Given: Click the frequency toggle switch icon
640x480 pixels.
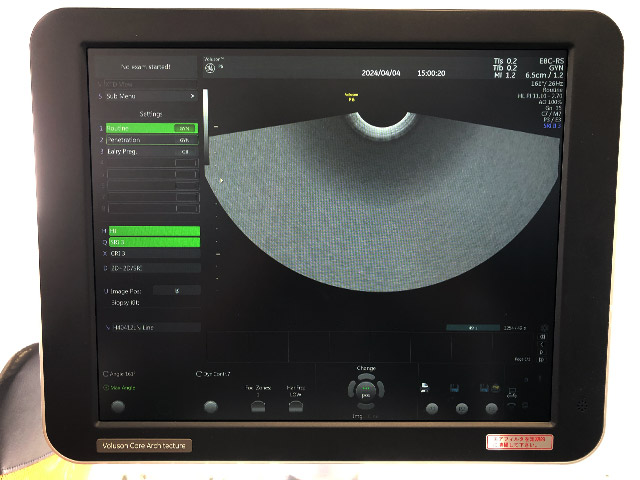Looking at the screenshot, I should point(296,407).
